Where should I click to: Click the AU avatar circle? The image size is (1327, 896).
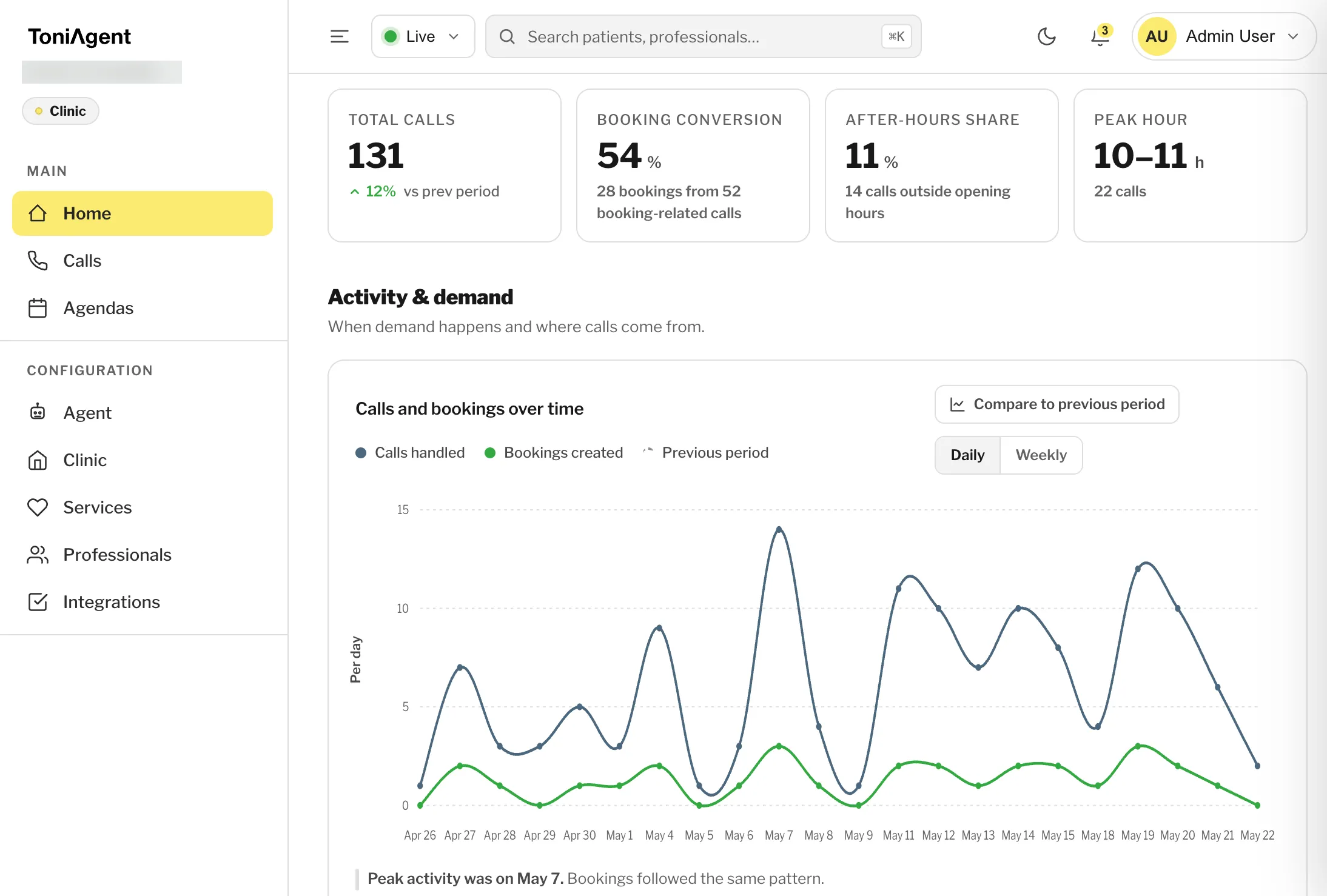pyautogui.click(x=1157, y=36)
